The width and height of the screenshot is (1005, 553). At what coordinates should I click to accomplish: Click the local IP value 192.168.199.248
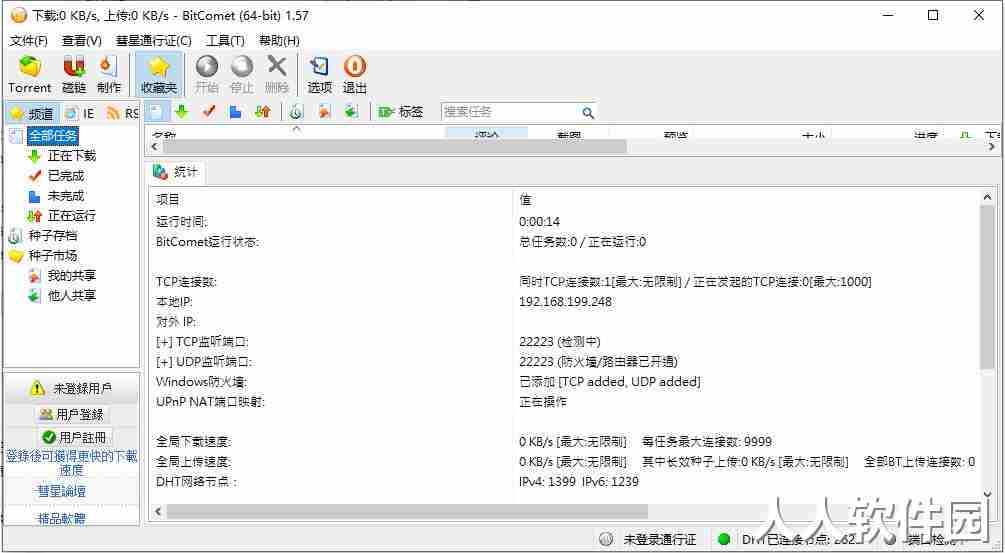pyautogui.click(x=565, y=302)
